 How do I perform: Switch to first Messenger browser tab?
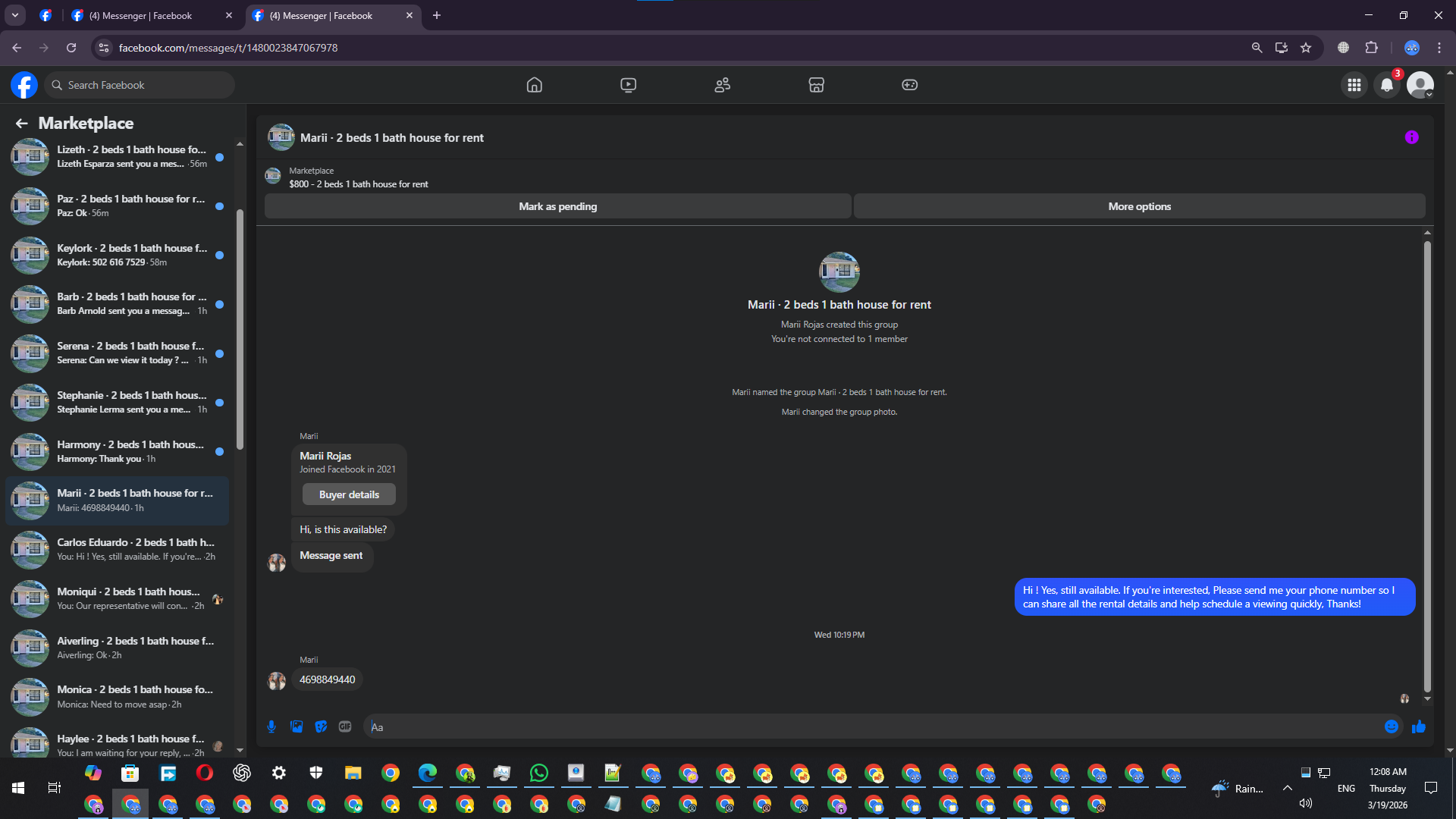click(x=141, y=15)
